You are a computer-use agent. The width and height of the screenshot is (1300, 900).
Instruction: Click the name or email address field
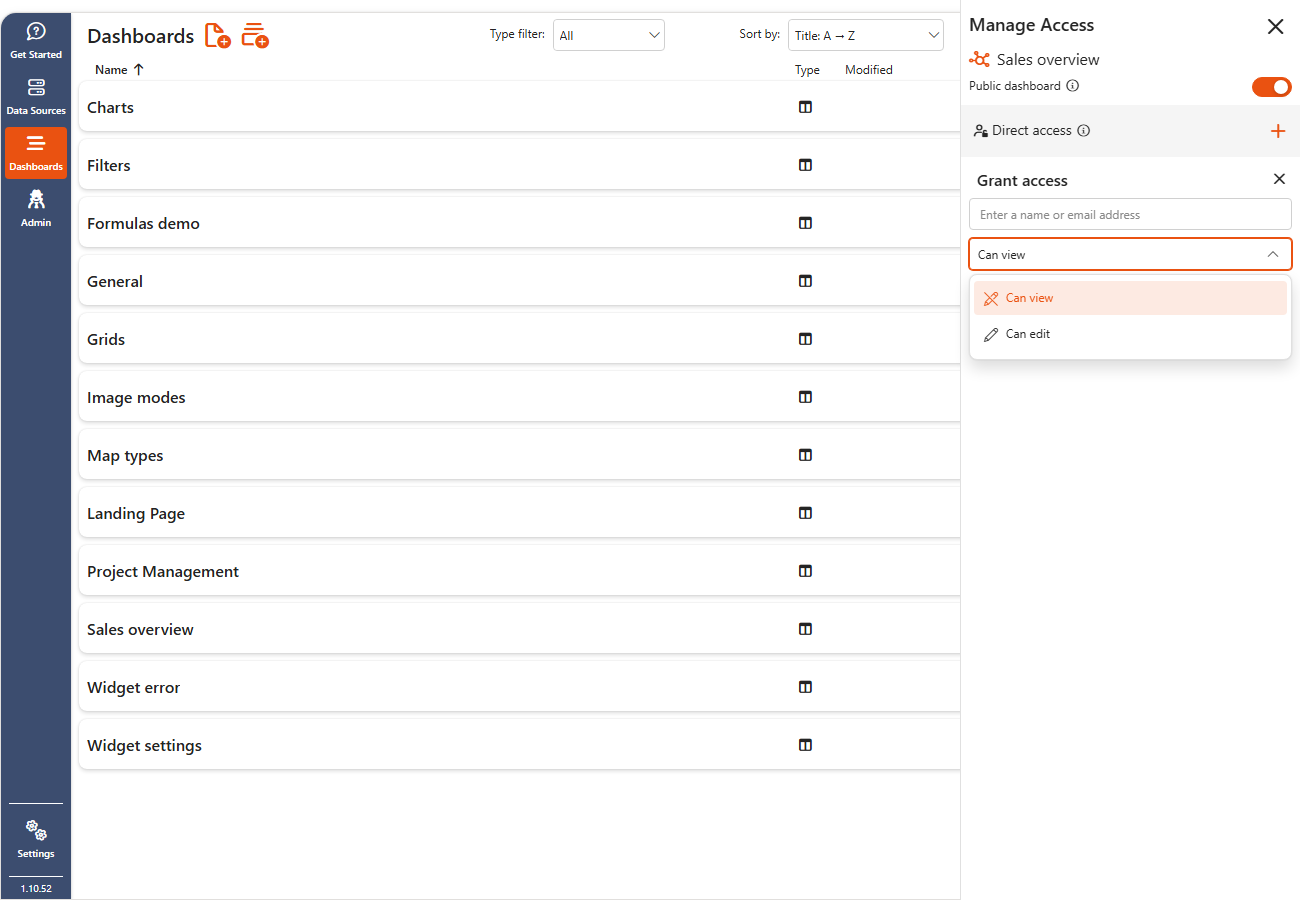[1130, 214]
